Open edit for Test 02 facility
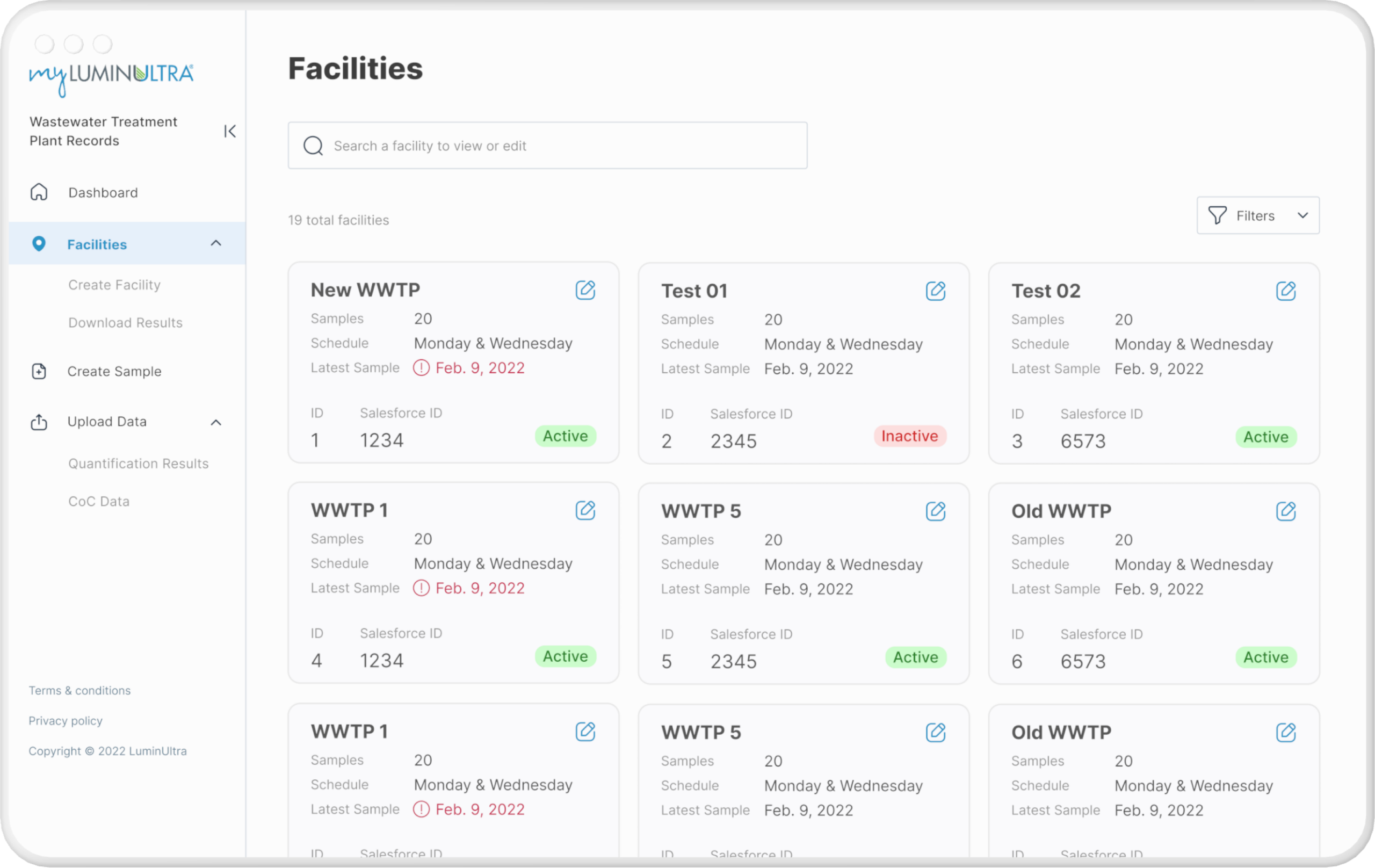1375x868 pixels. (1285, 291)
